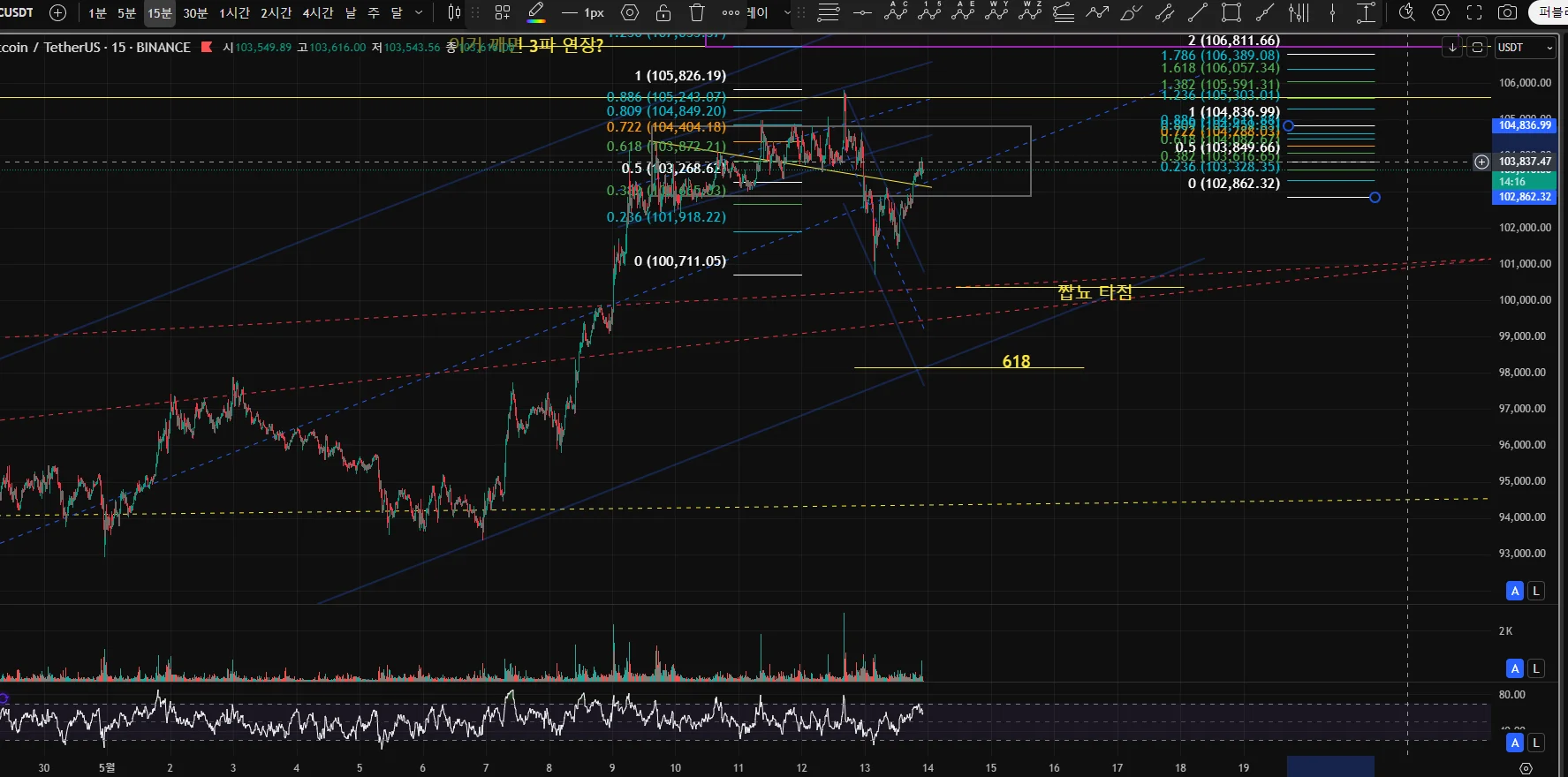
Task: Toggle auto scale A on main price pane
Action: [1515, 591]
